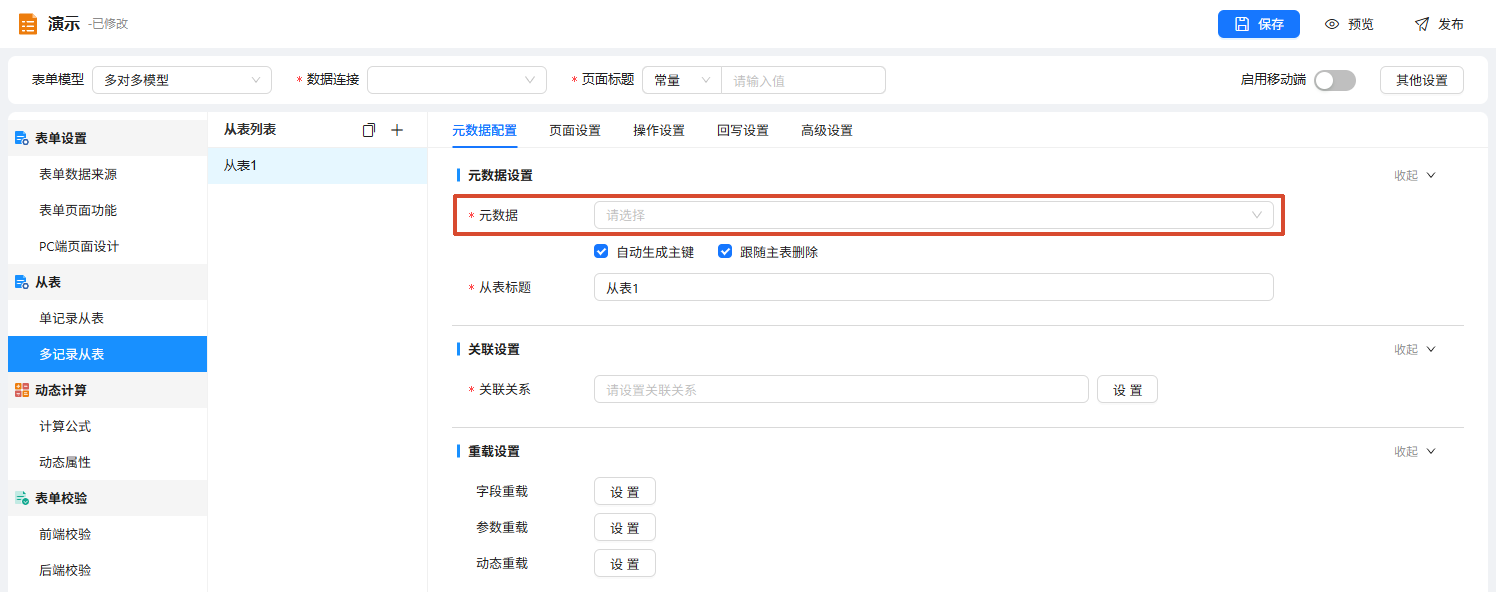Click the 动态计算 section icon
Screen dimensions: 1496x592
[22, 390]
